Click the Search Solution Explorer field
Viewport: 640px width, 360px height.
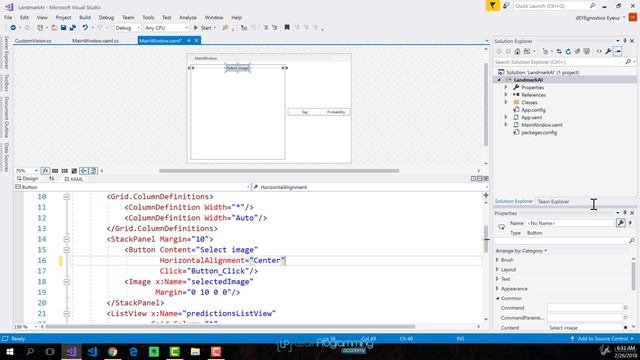point(559,62)
